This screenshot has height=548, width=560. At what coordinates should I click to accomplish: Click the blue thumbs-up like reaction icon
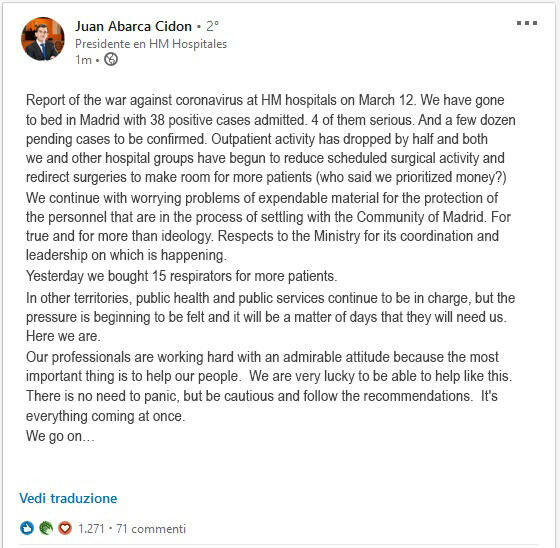tap(27, 528)
